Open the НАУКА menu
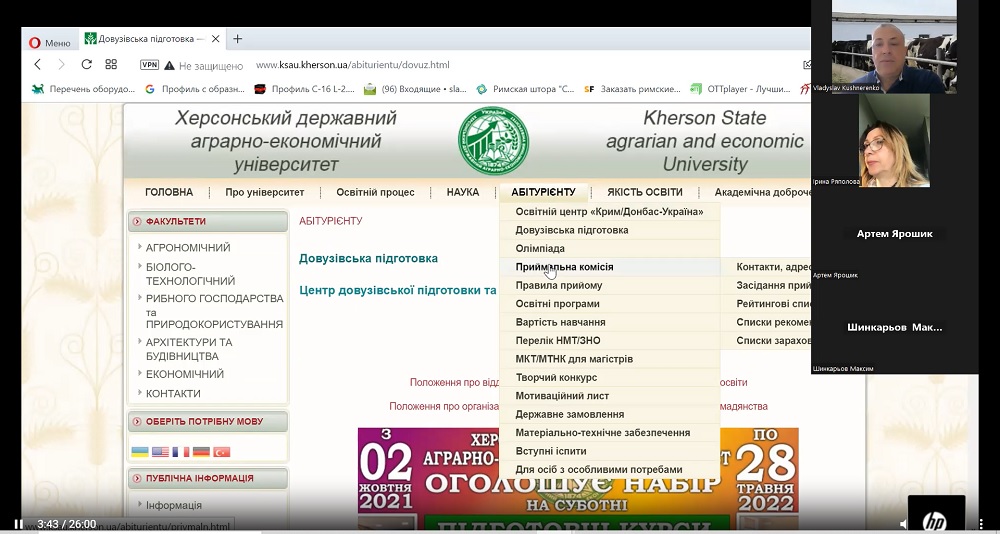This screenshot has width=1000, height=534. tap(463, 192)
